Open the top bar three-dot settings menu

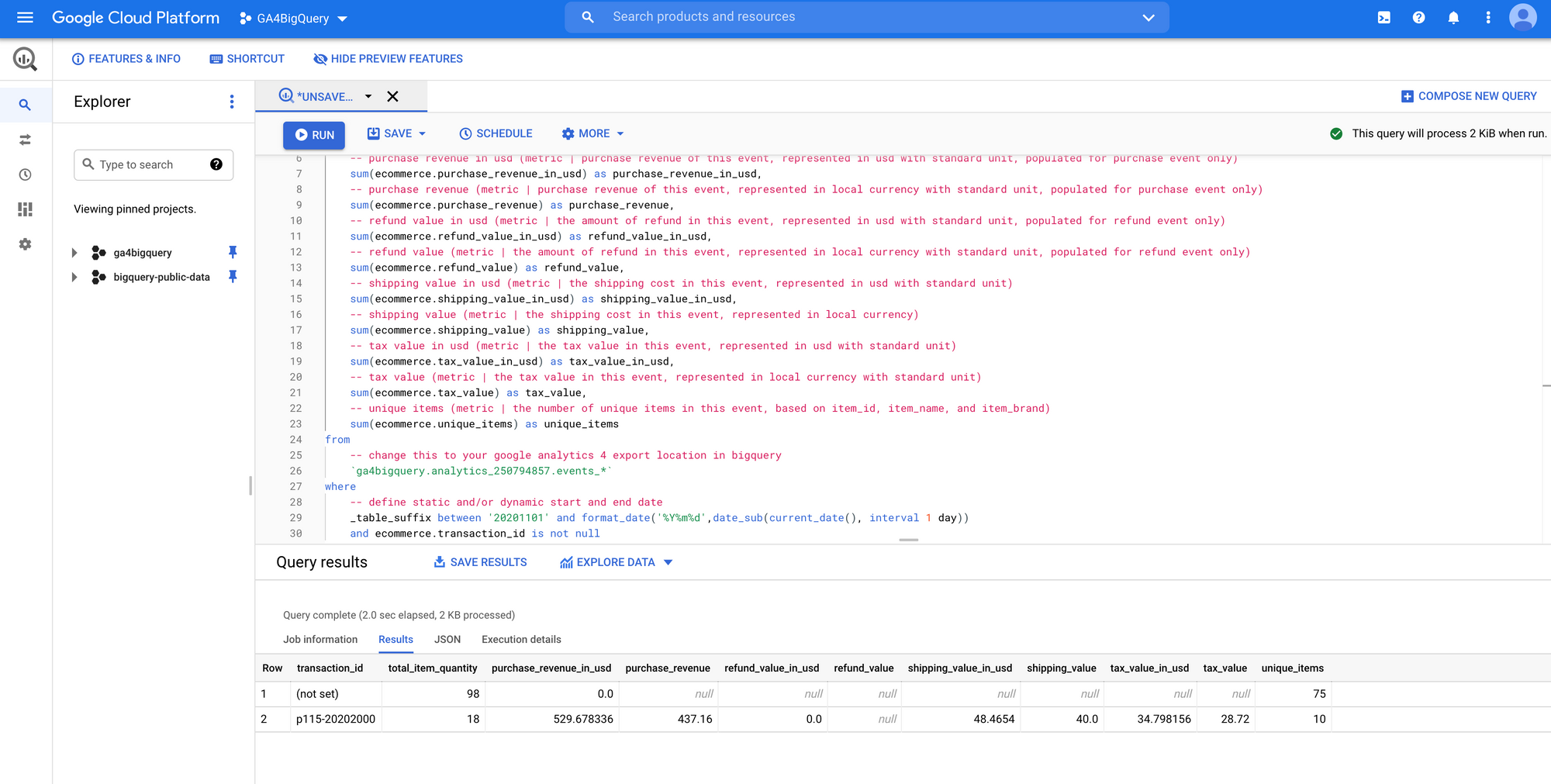(1487, 17)
